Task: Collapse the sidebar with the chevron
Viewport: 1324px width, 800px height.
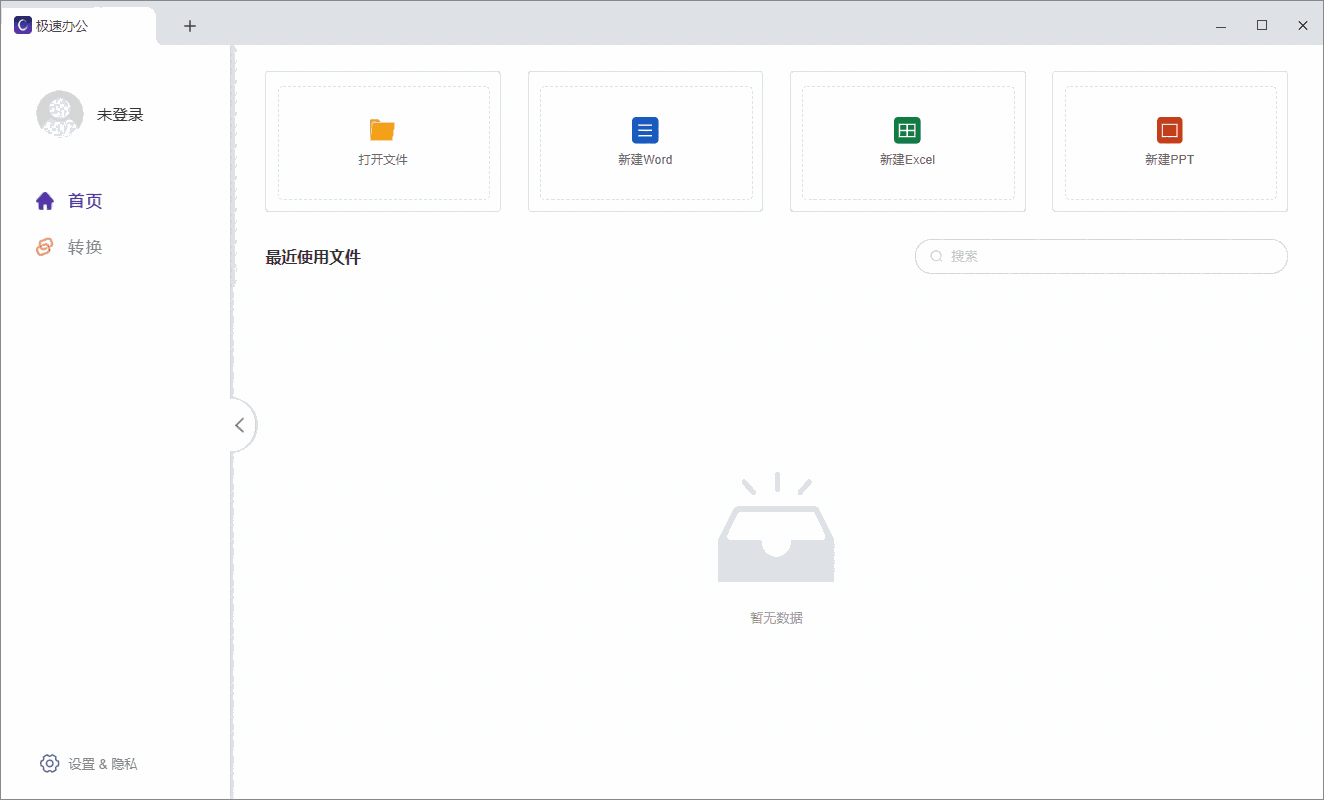Action: pyautogui.click(x=240, y=425)
